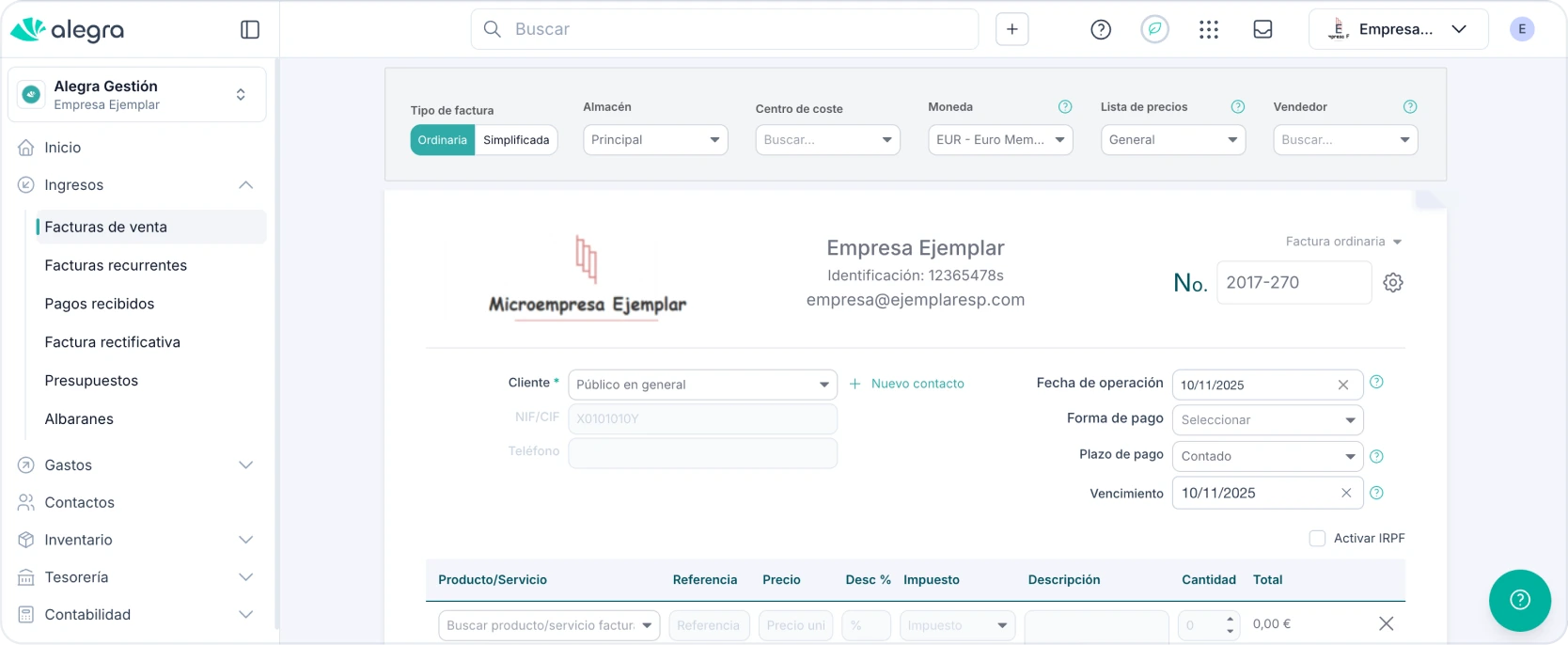Click the Descripción field in item row

click(1096, 625)
